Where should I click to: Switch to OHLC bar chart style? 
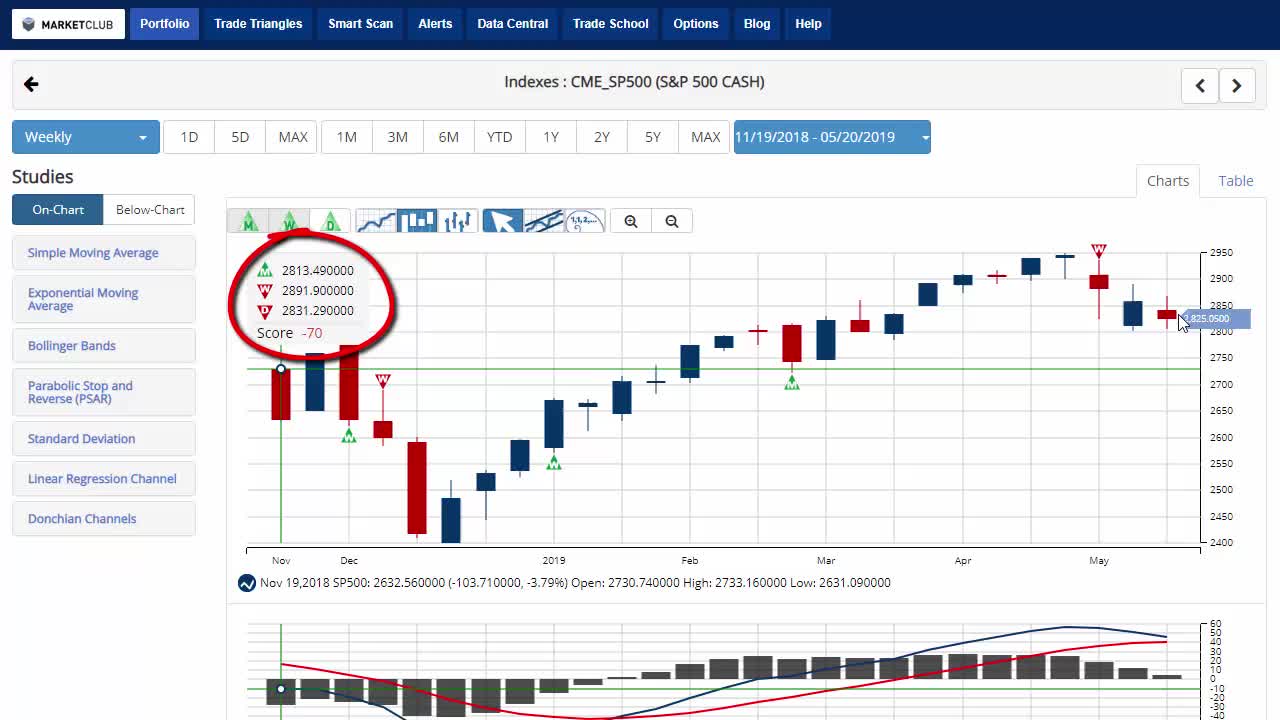tap(458, 221)
